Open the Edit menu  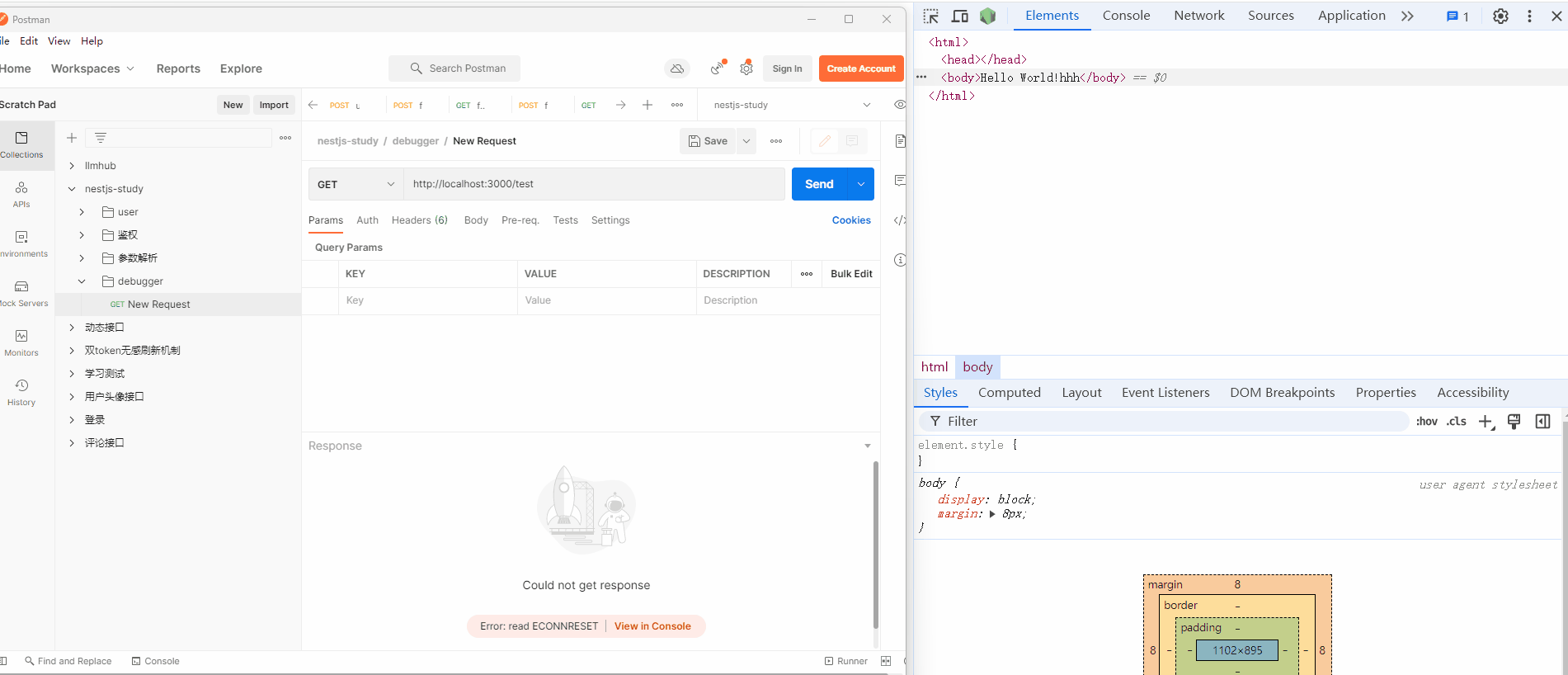tap(29, 41)
